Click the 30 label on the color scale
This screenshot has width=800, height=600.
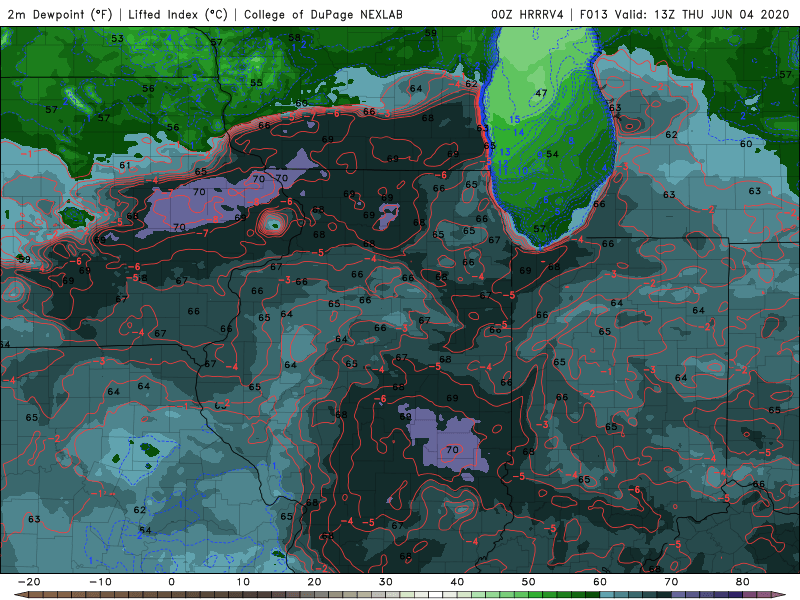[x=386, y=582]
